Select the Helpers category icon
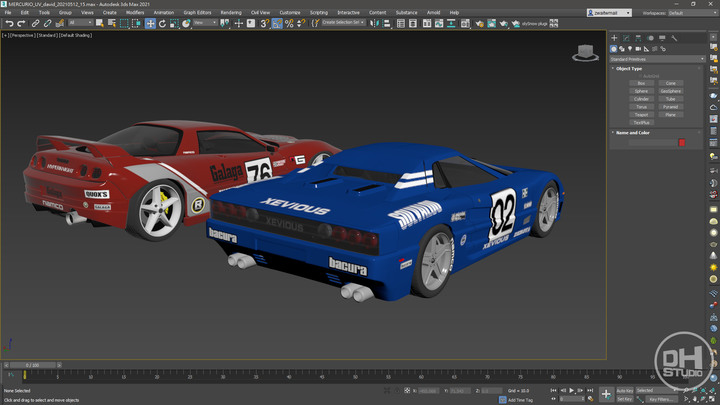This screenshot has width=720, height=405. 647,49
